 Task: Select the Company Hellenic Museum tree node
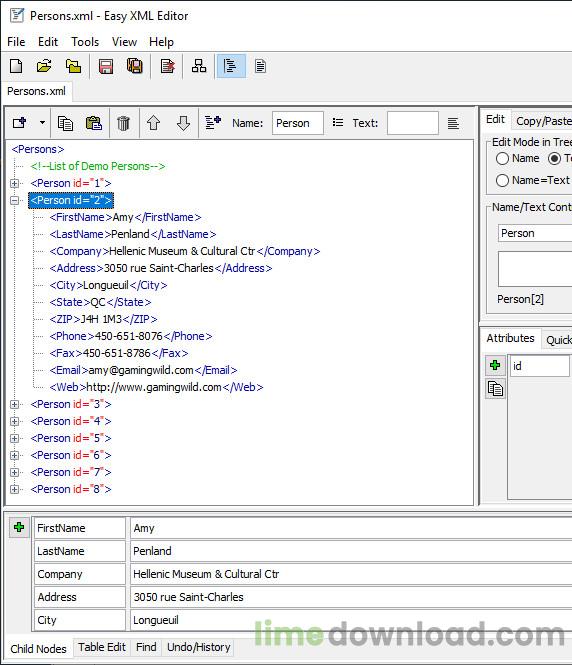[x=185, y=251]
